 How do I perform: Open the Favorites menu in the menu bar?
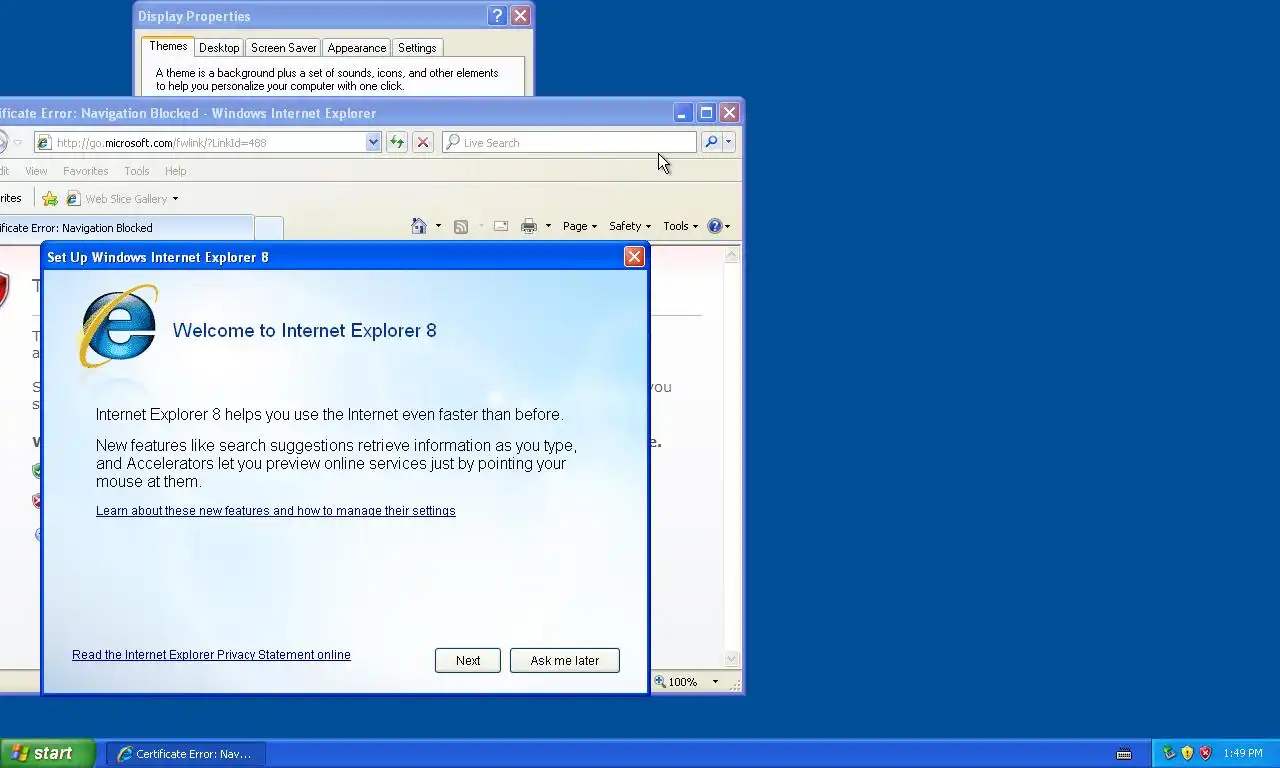[86, 171]
